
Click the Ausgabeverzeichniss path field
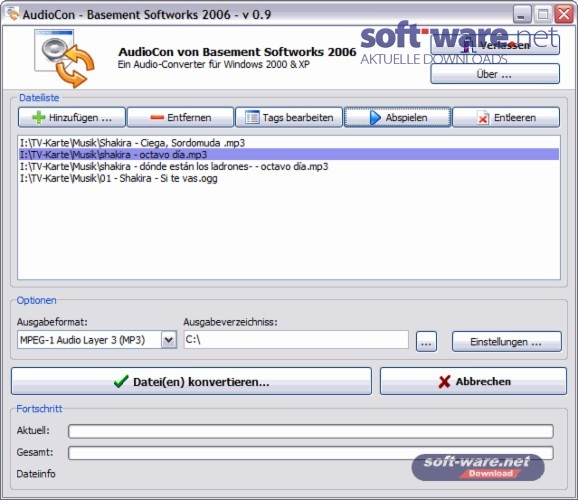click(x=296, y=339)
